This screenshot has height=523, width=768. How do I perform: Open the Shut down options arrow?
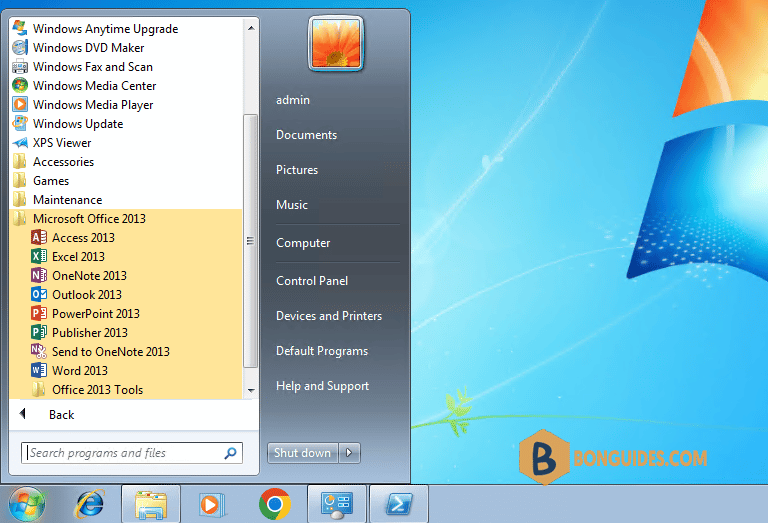349,453
